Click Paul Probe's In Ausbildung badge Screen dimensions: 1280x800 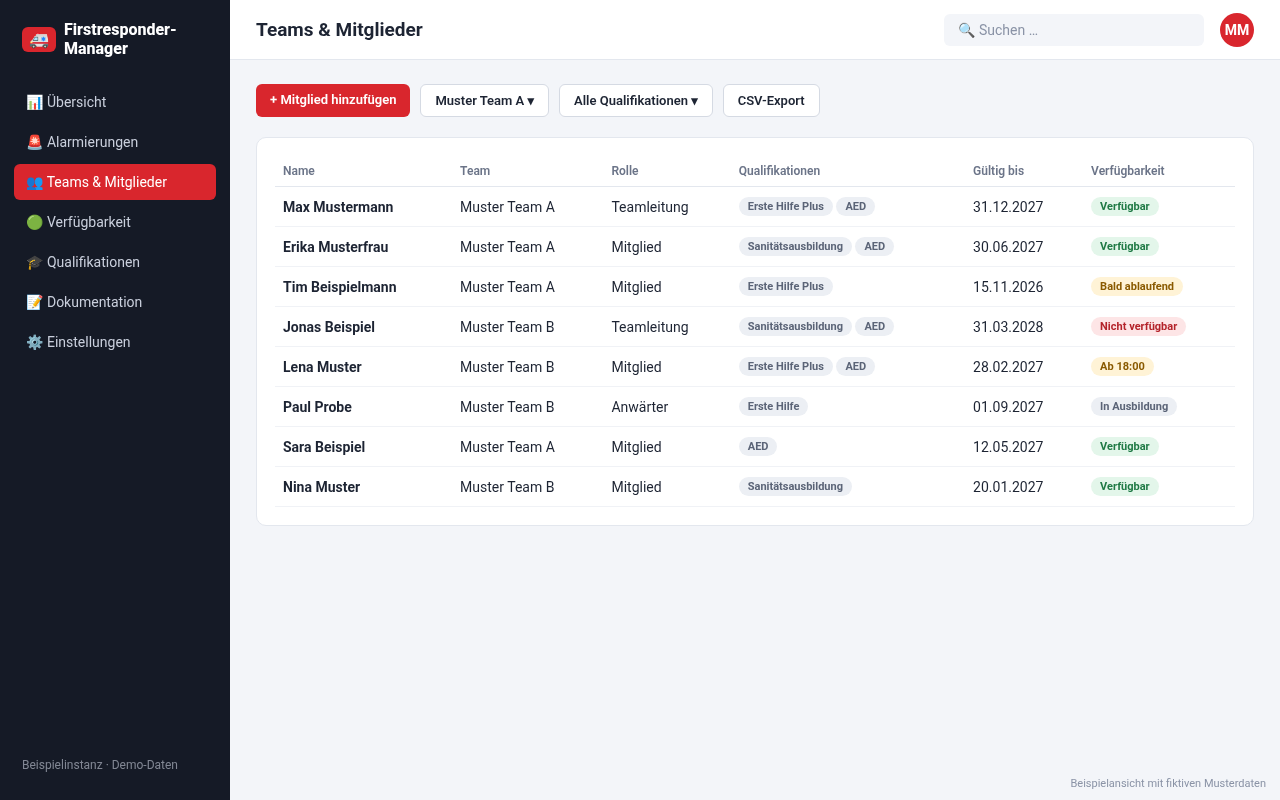coord(1134,406)
